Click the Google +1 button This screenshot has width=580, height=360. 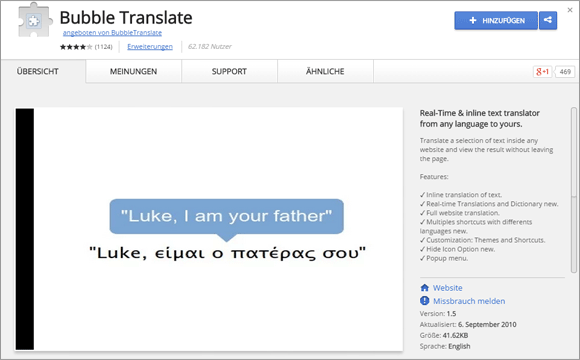(x=542, y=72)
